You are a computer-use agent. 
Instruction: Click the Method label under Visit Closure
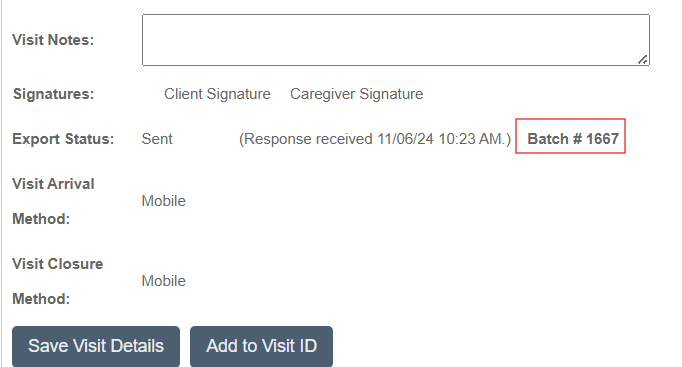[41, 299]
